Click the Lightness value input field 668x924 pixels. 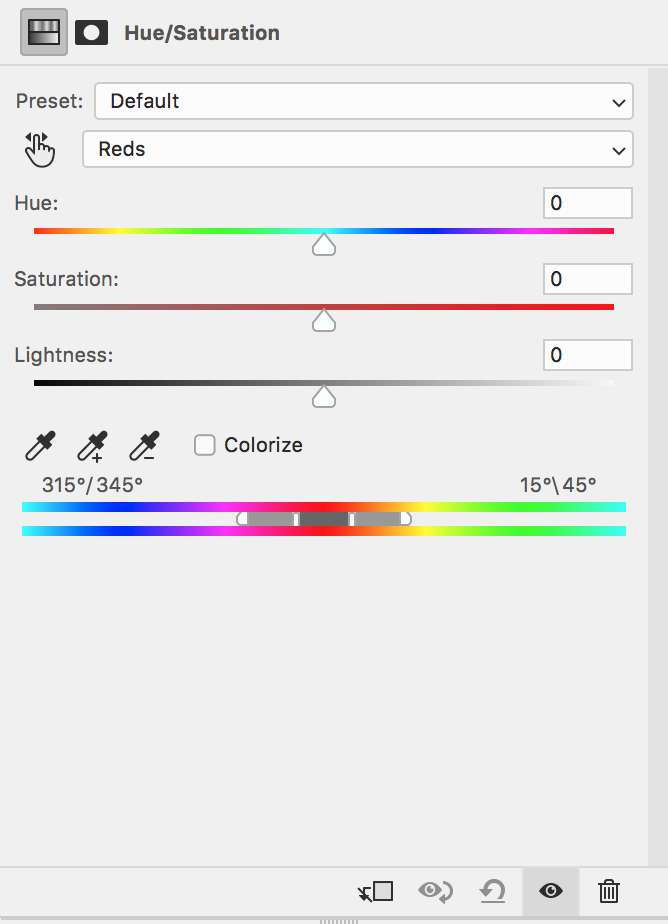[587, 355]
